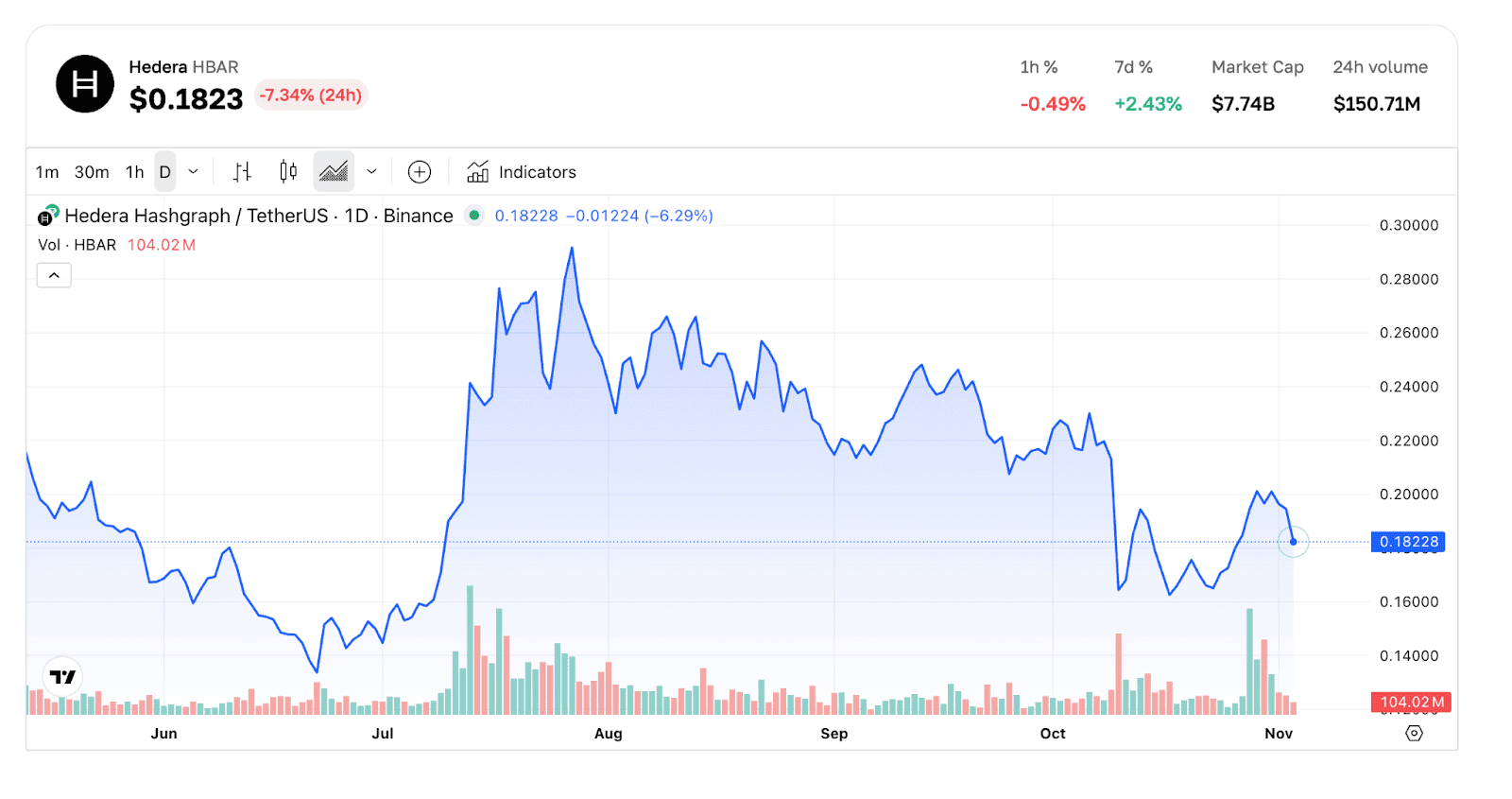Open the Indicators panel
Viewport: 1512px width, 799px height.
[522, 172]
